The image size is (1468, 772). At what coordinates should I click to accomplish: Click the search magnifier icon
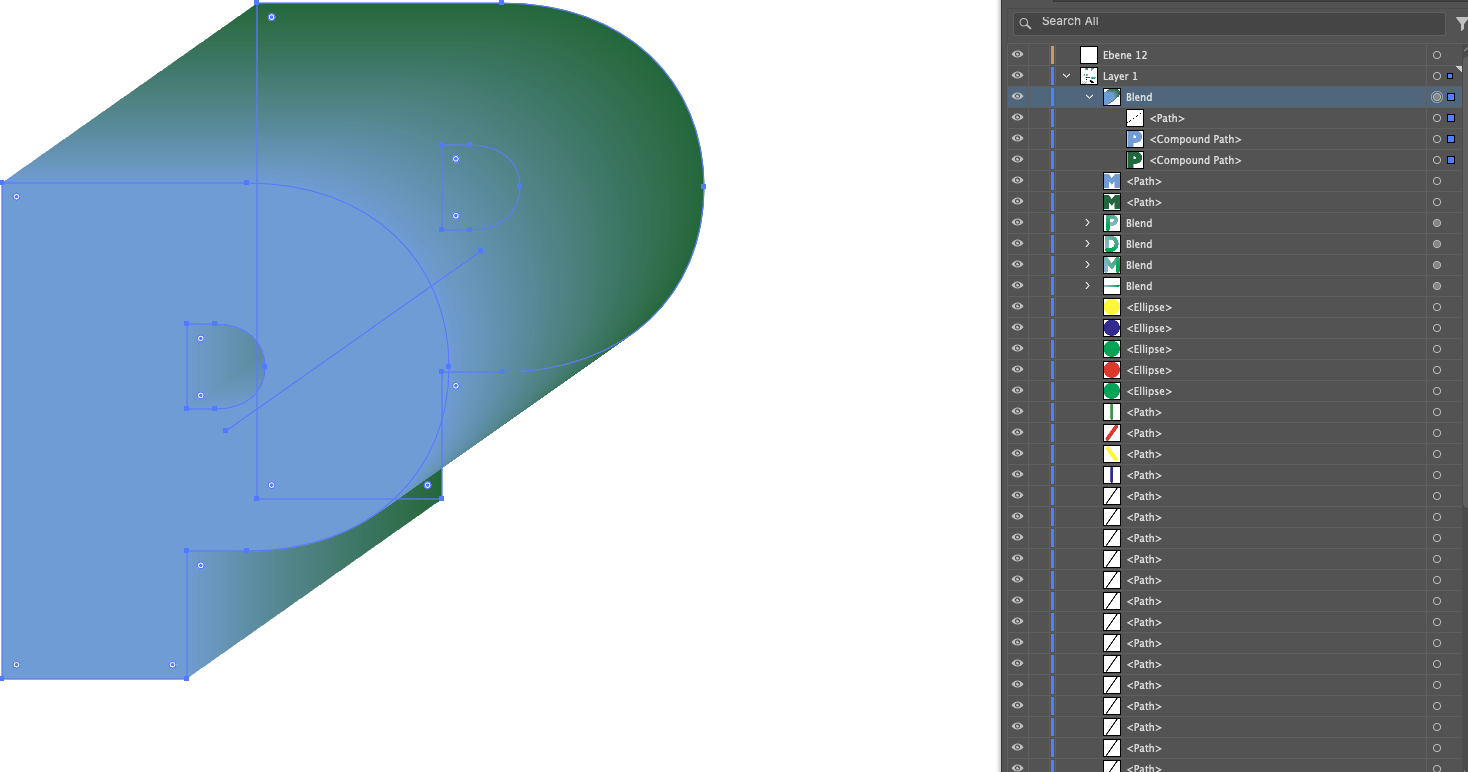[1025, 22]
